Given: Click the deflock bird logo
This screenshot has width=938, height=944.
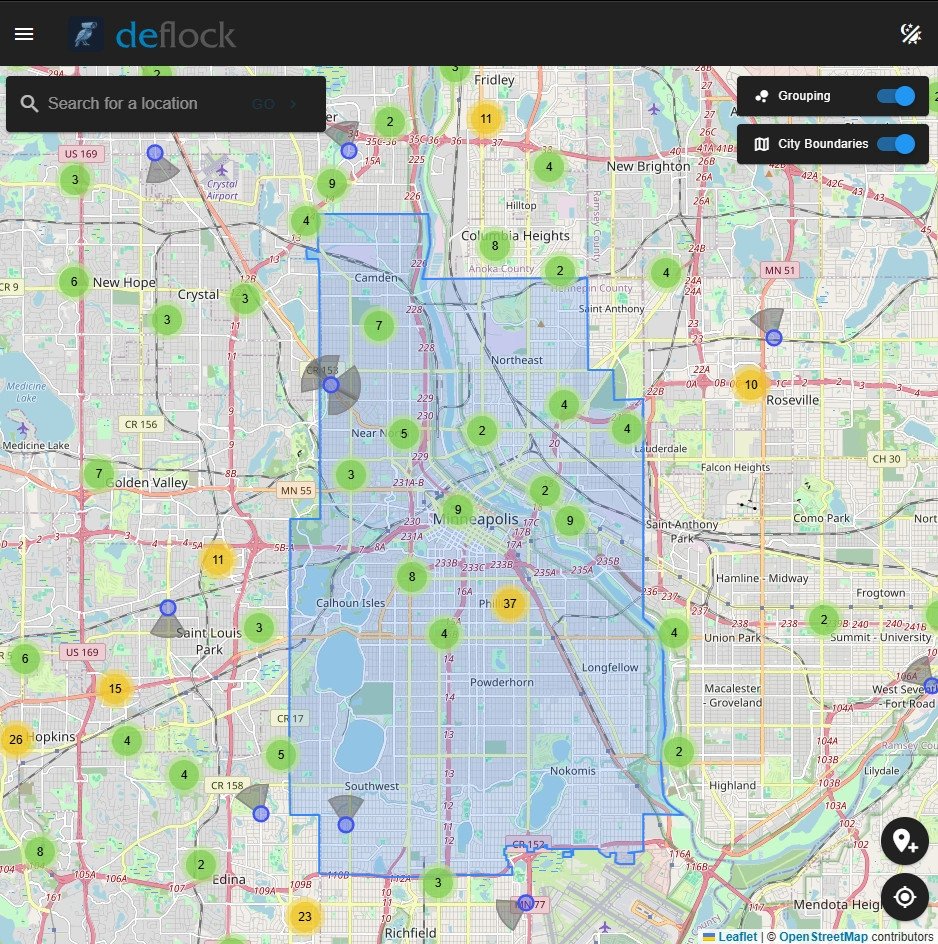Looking at the screenshot, I should coord(84,33).
